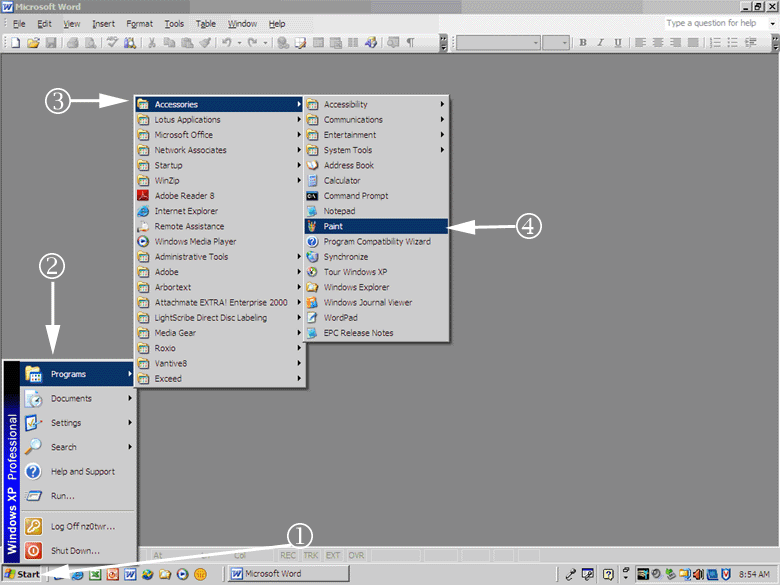Select Paint from the Accessories submenu
780x585 pixels.
coord(333,227)
